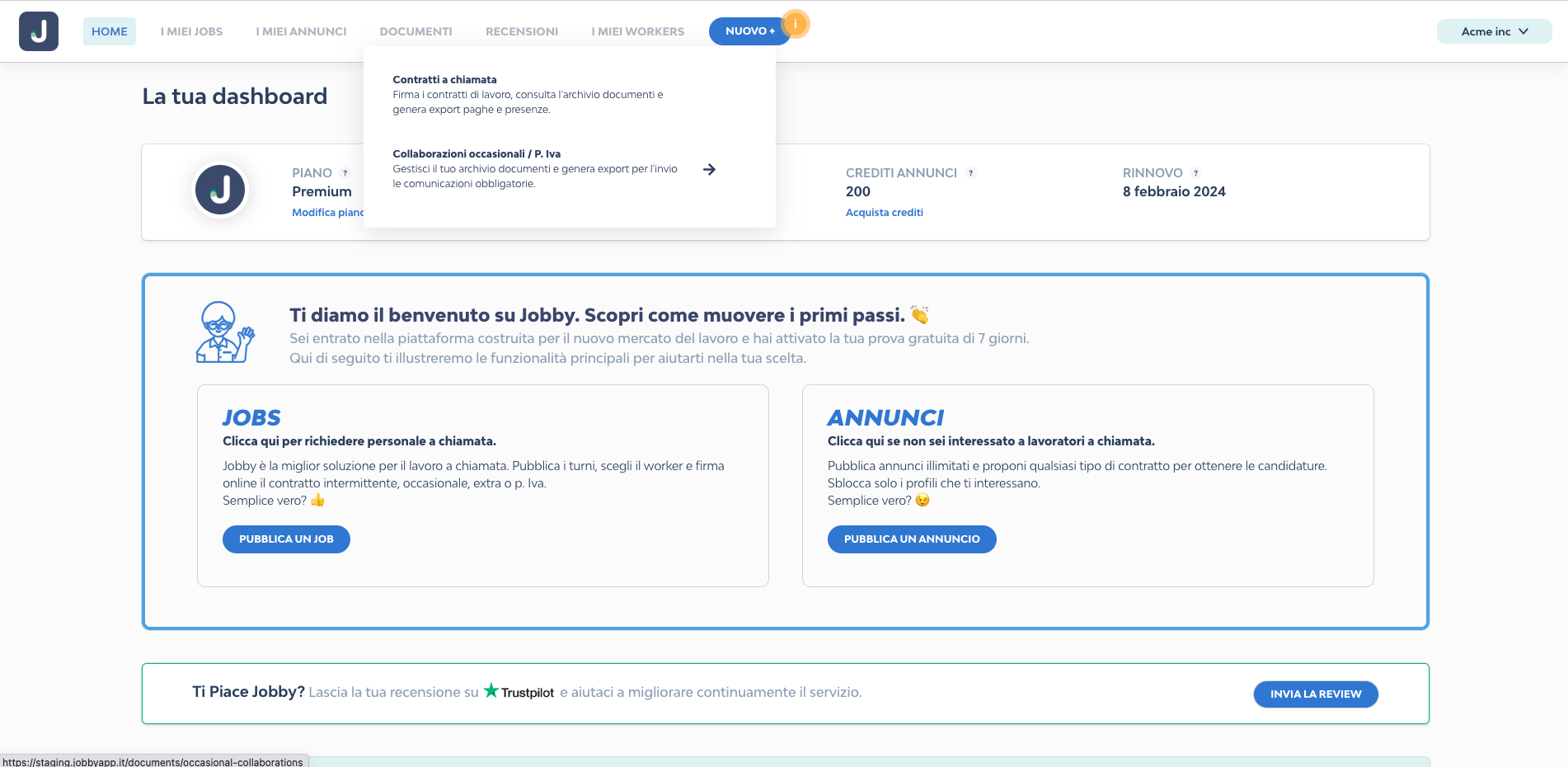Click the round J profile avatar
Viewport: 1568px width, 767px height.
click(220, 190)
